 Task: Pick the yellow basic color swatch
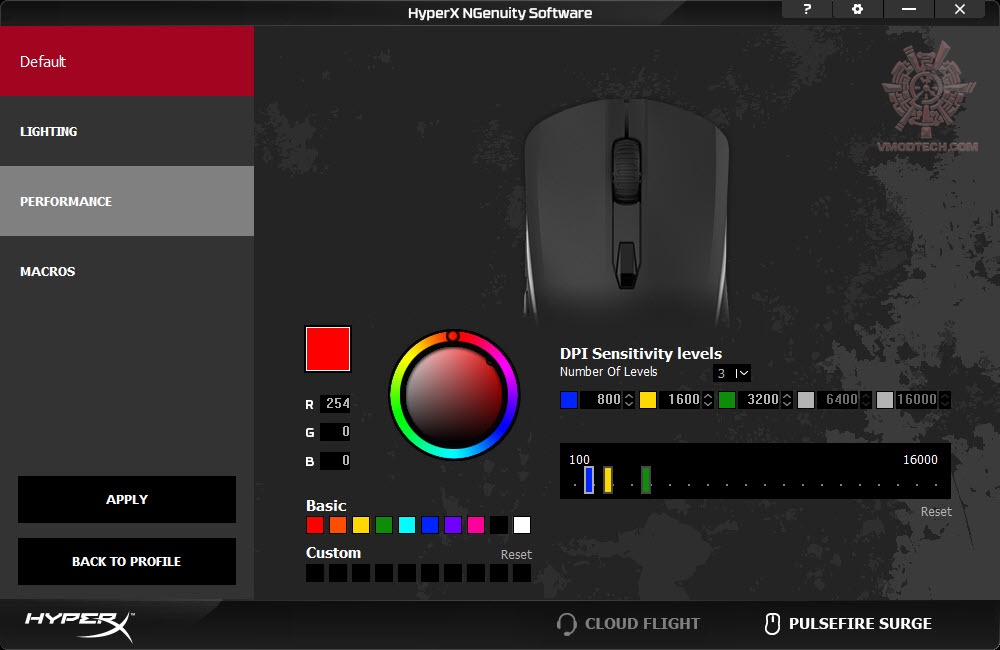361,525
